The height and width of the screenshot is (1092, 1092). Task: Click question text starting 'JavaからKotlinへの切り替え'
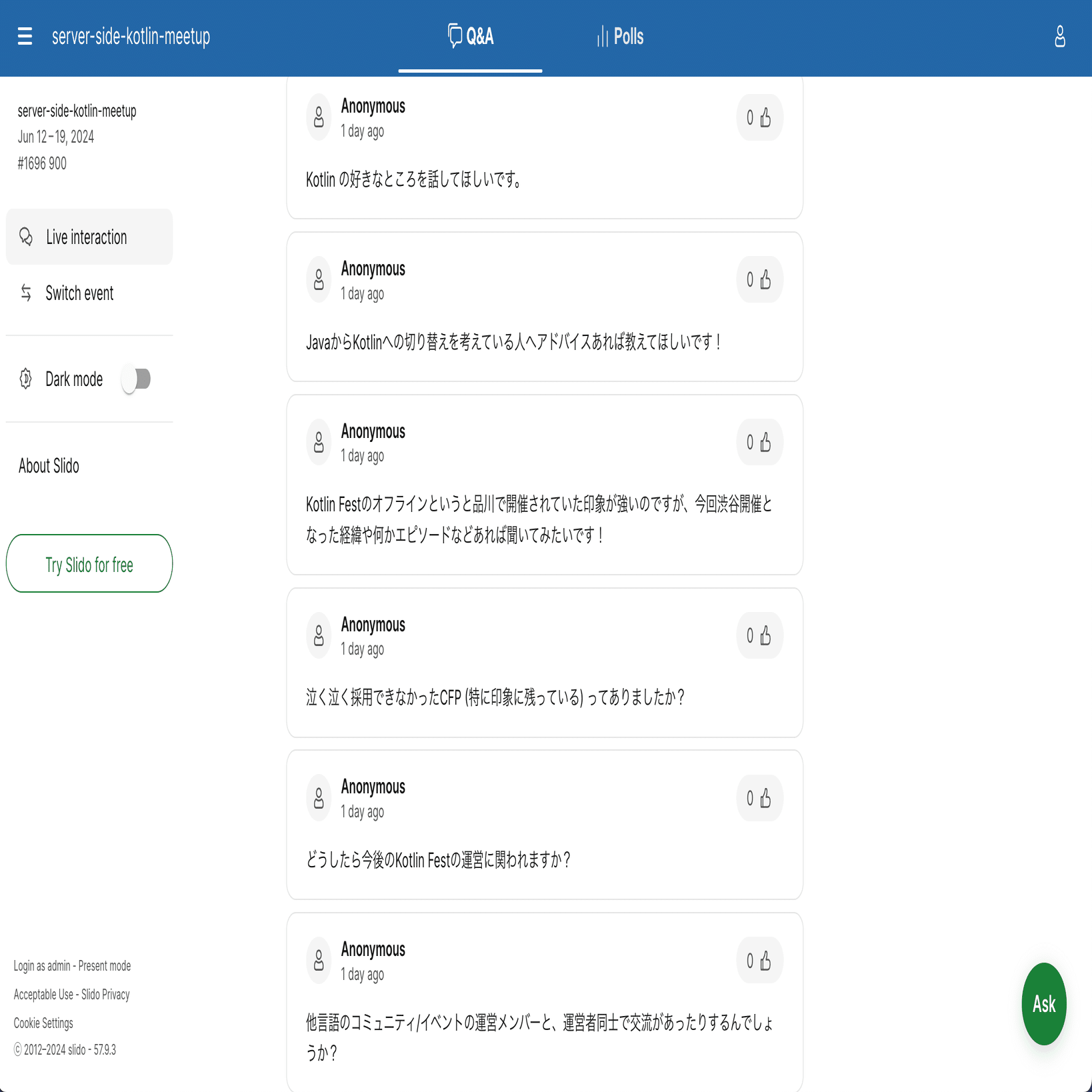pos(514,342)
